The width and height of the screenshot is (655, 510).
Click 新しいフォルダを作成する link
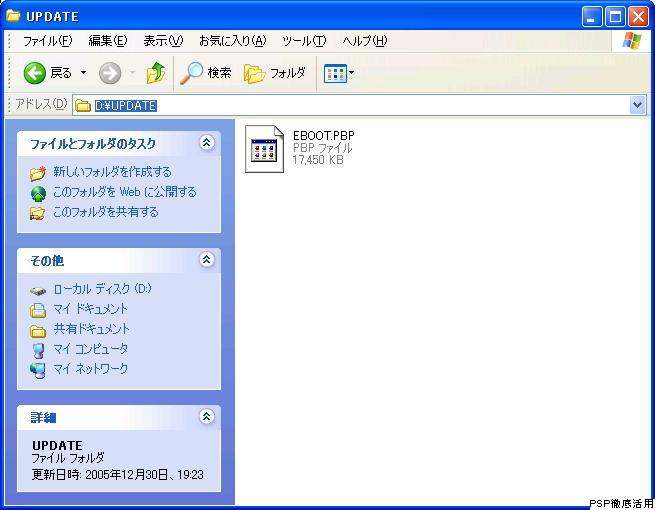click(x=112, y=172)
